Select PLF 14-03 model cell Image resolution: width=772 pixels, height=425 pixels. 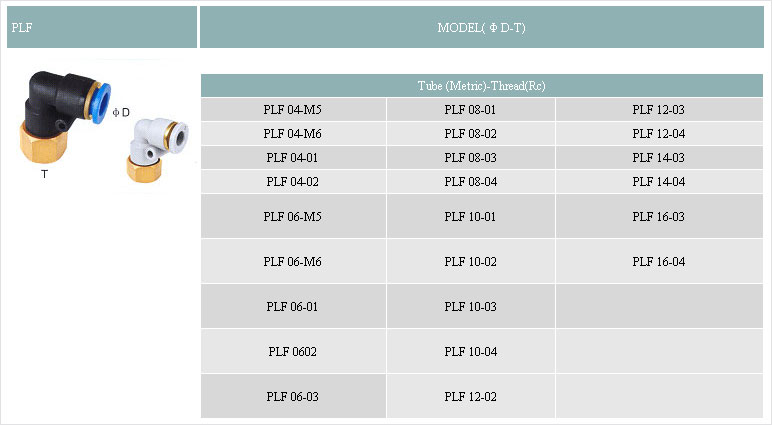659,158
